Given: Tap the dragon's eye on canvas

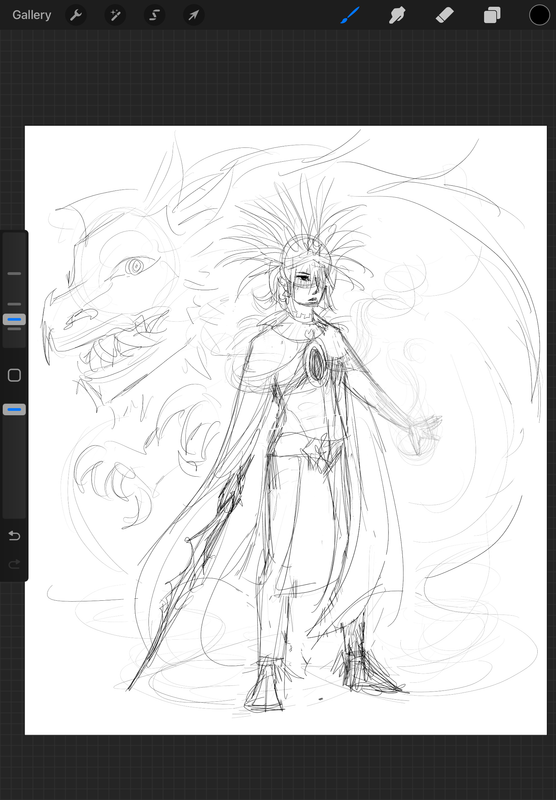Looking at the screenshot, I should pos(135,266).
